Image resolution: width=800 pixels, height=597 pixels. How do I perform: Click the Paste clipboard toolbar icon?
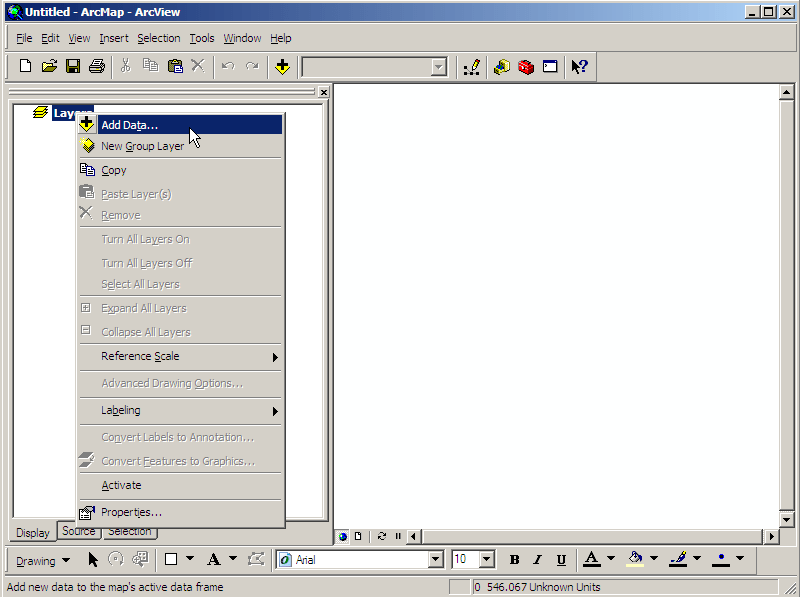[174, 66]
